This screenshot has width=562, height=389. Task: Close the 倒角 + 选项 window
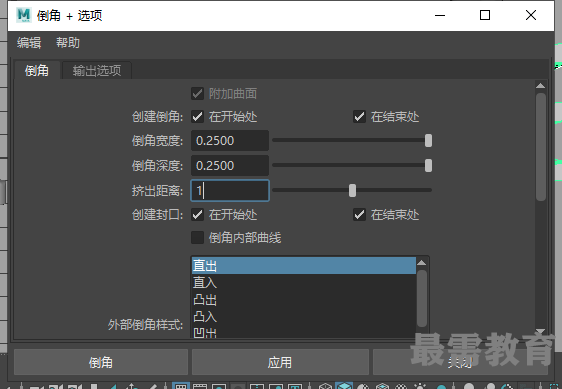pyautogui.click(x=531, y=15)
